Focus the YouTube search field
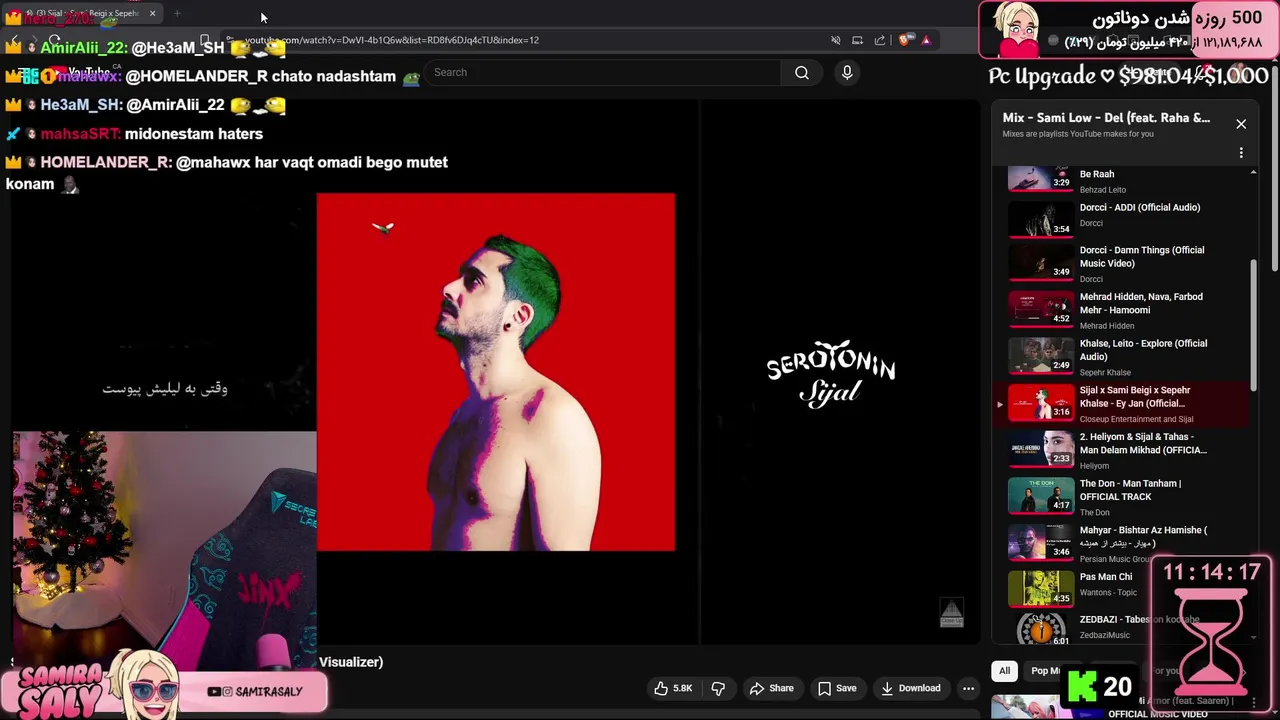 pos(603,72)
